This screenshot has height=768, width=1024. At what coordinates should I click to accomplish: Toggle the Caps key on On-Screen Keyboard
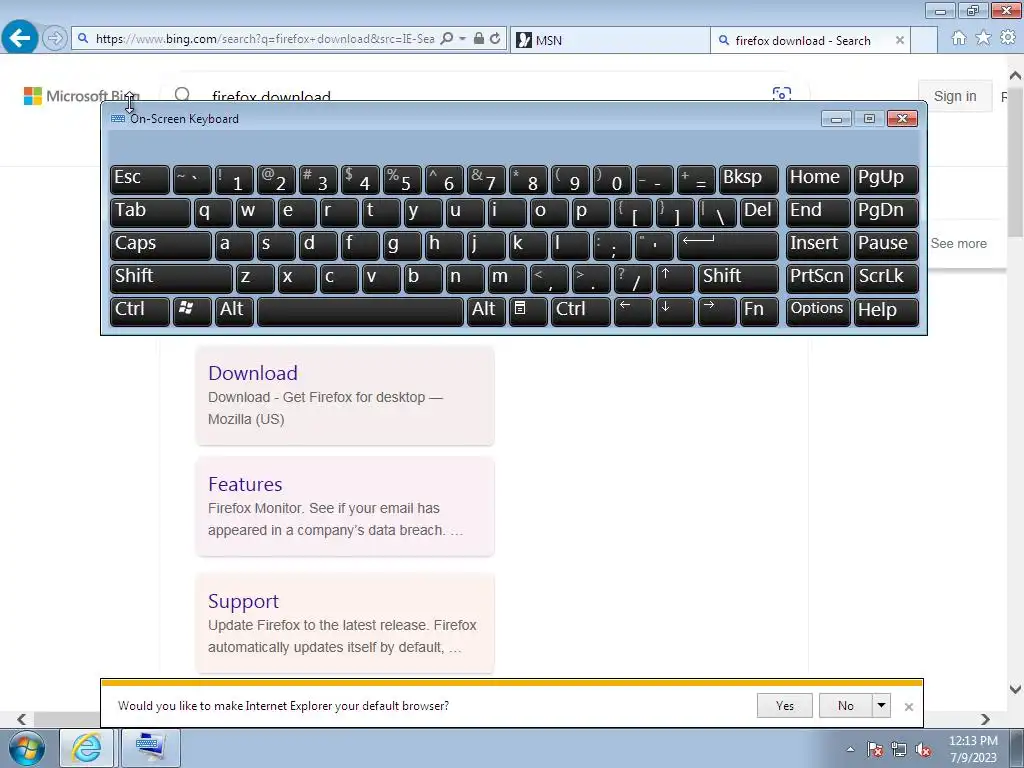pos(161,244)
